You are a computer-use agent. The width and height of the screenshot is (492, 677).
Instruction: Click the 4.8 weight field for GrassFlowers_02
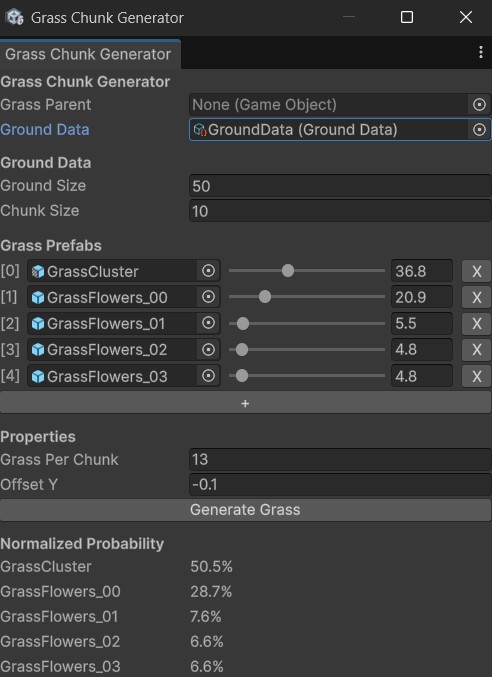(x=422, y=349)
